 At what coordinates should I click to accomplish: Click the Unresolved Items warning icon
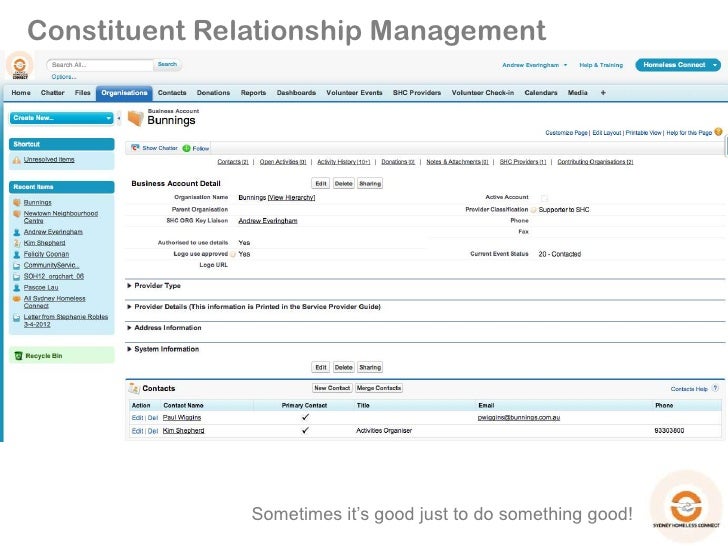17,160
